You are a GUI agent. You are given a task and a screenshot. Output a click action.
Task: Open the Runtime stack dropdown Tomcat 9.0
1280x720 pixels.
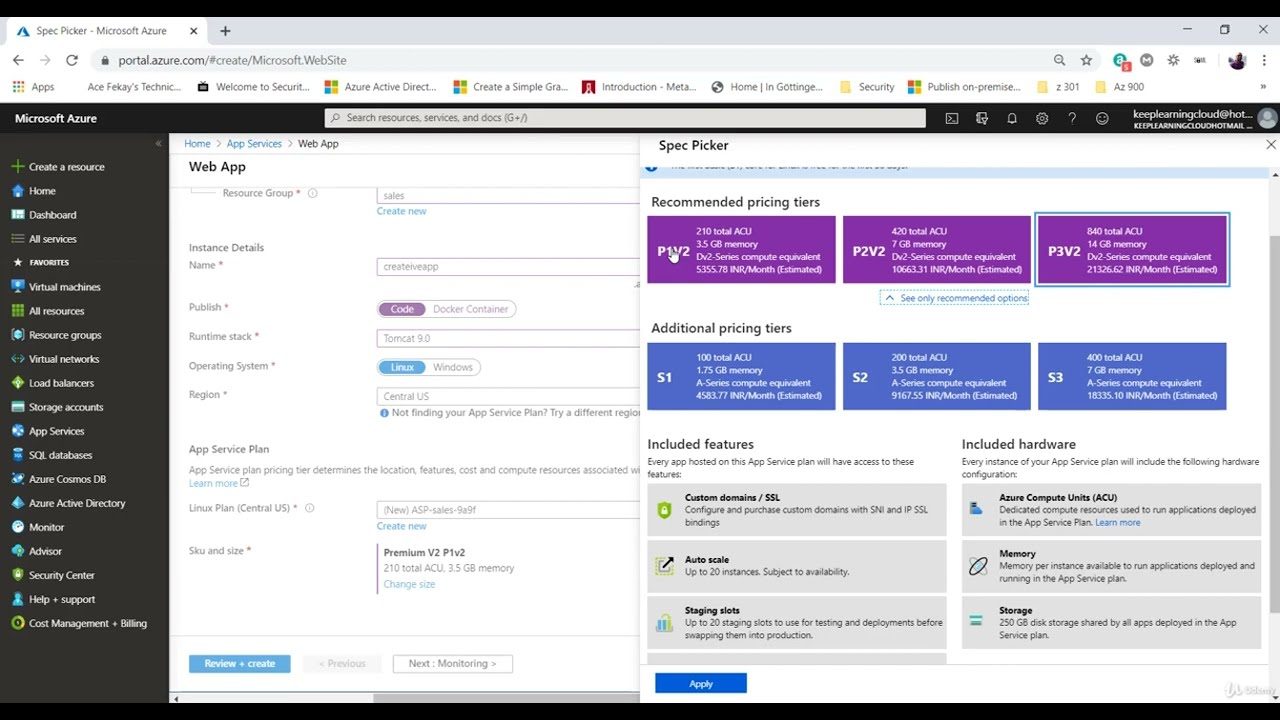pyautogui.click(x=508, y=338)
